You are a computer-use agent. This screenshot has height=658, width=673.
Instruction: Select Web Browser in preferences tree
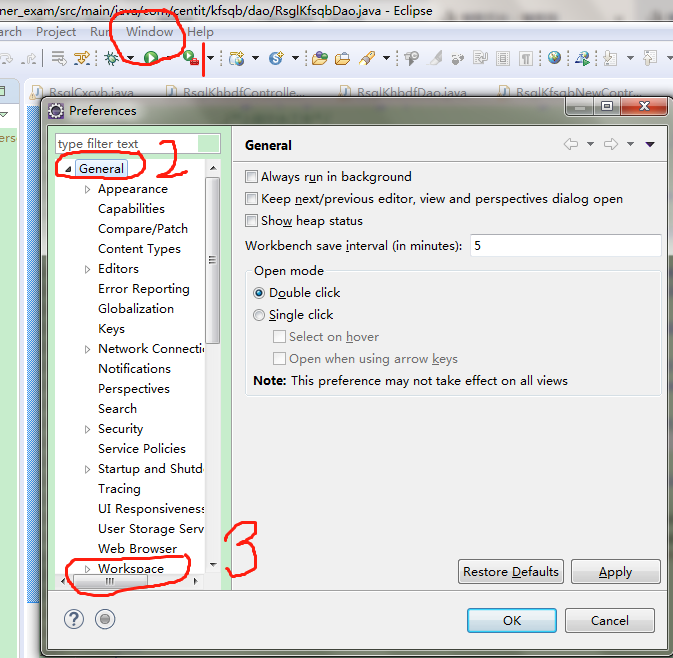pyautogui.click(x=137, y=549)
